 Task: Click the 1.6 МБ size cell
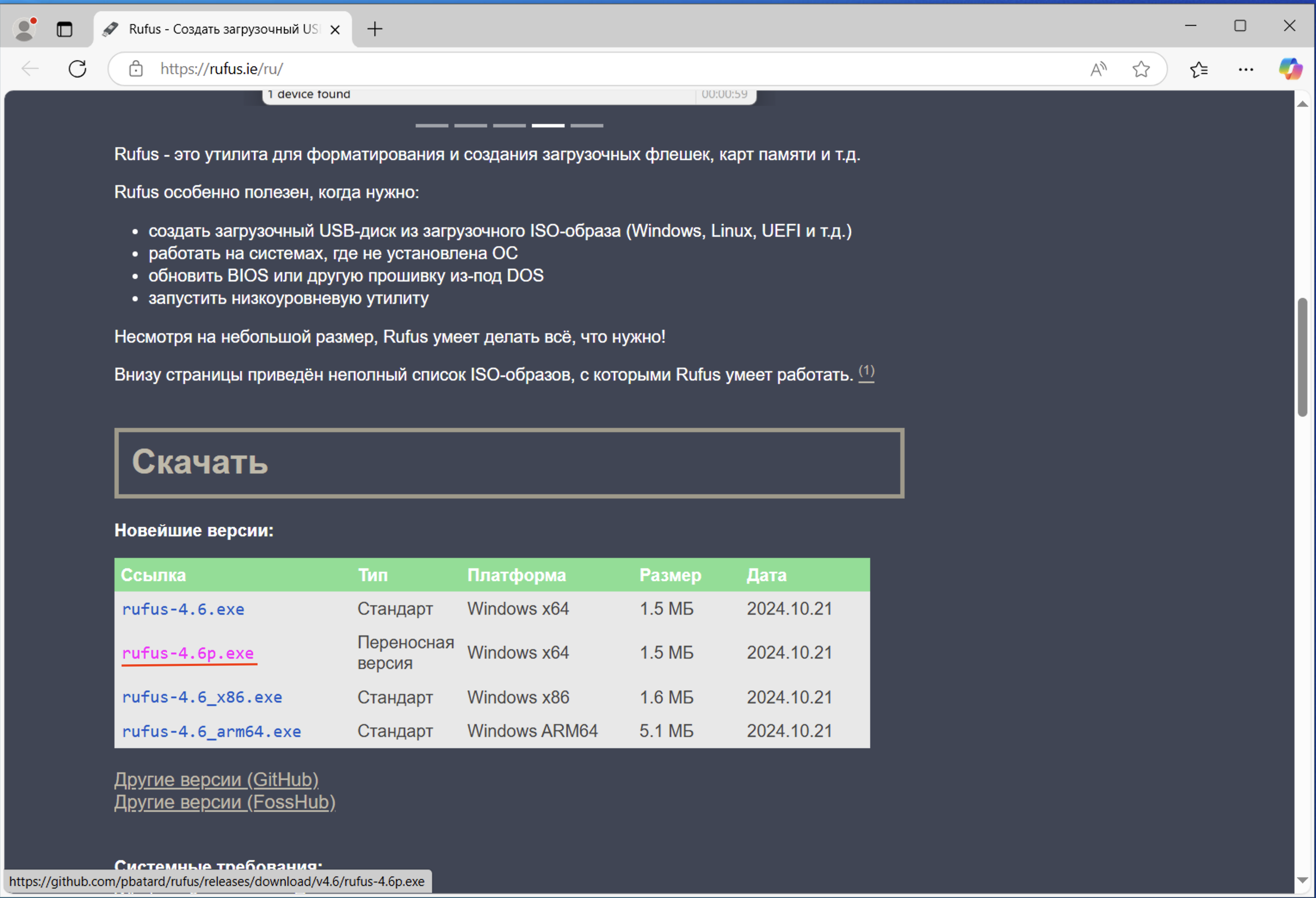pos(667,697)
